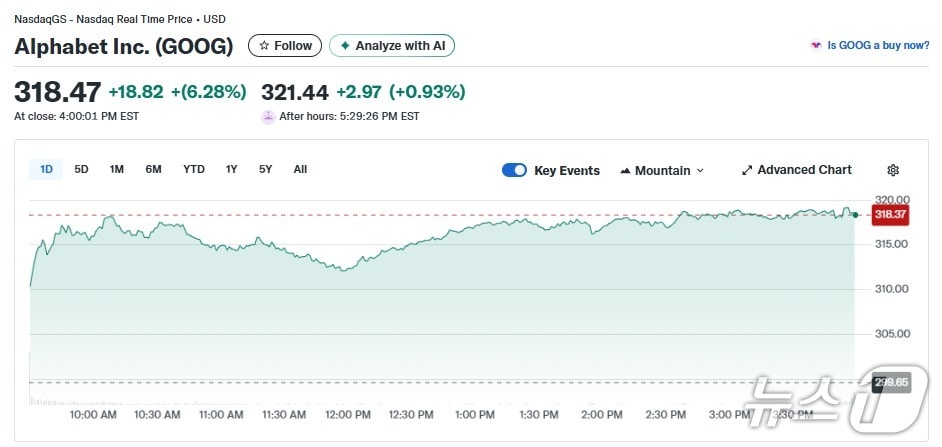
Task: Choose the 5Y chart range
Action: point(265,170)
